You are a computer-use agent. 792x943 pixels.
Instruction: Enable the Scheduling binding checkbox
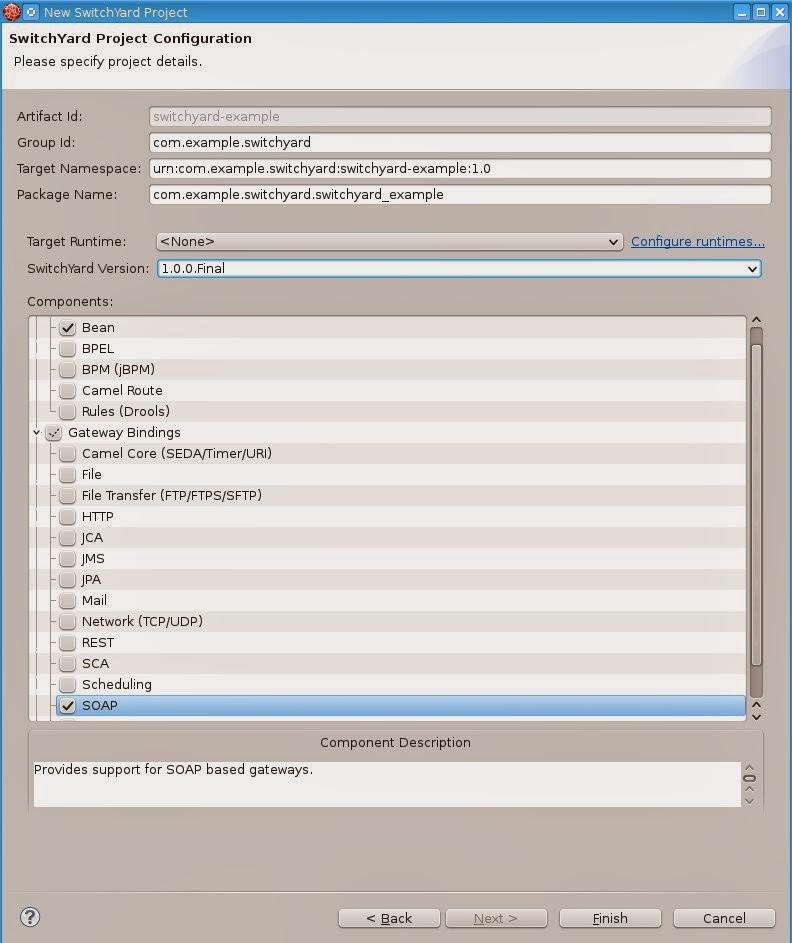67,684
